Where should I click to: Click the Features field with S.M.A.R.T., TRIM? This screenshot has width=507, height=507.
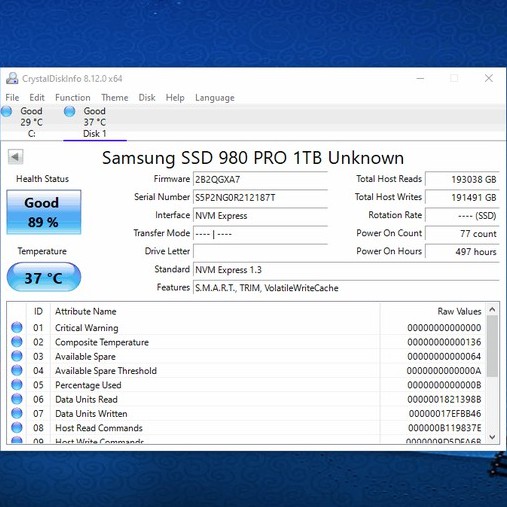(x=346, y=287)
